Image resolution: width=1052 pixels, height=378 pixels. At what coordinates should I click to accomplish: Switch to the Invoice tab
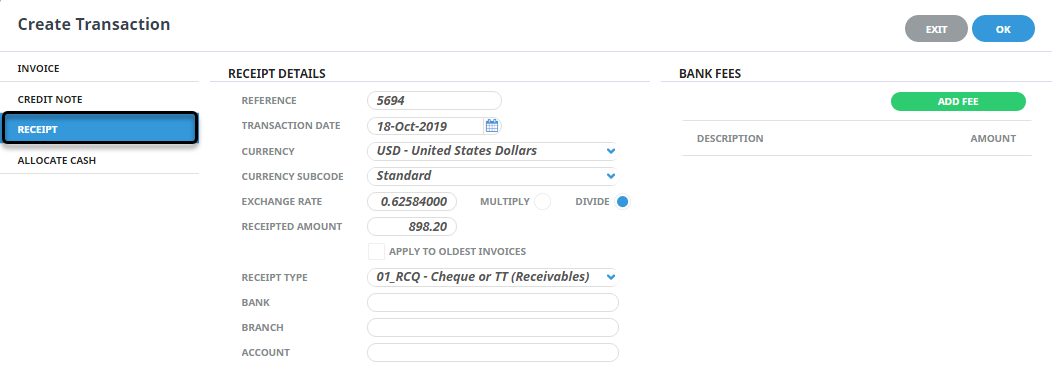pos(99,68)
